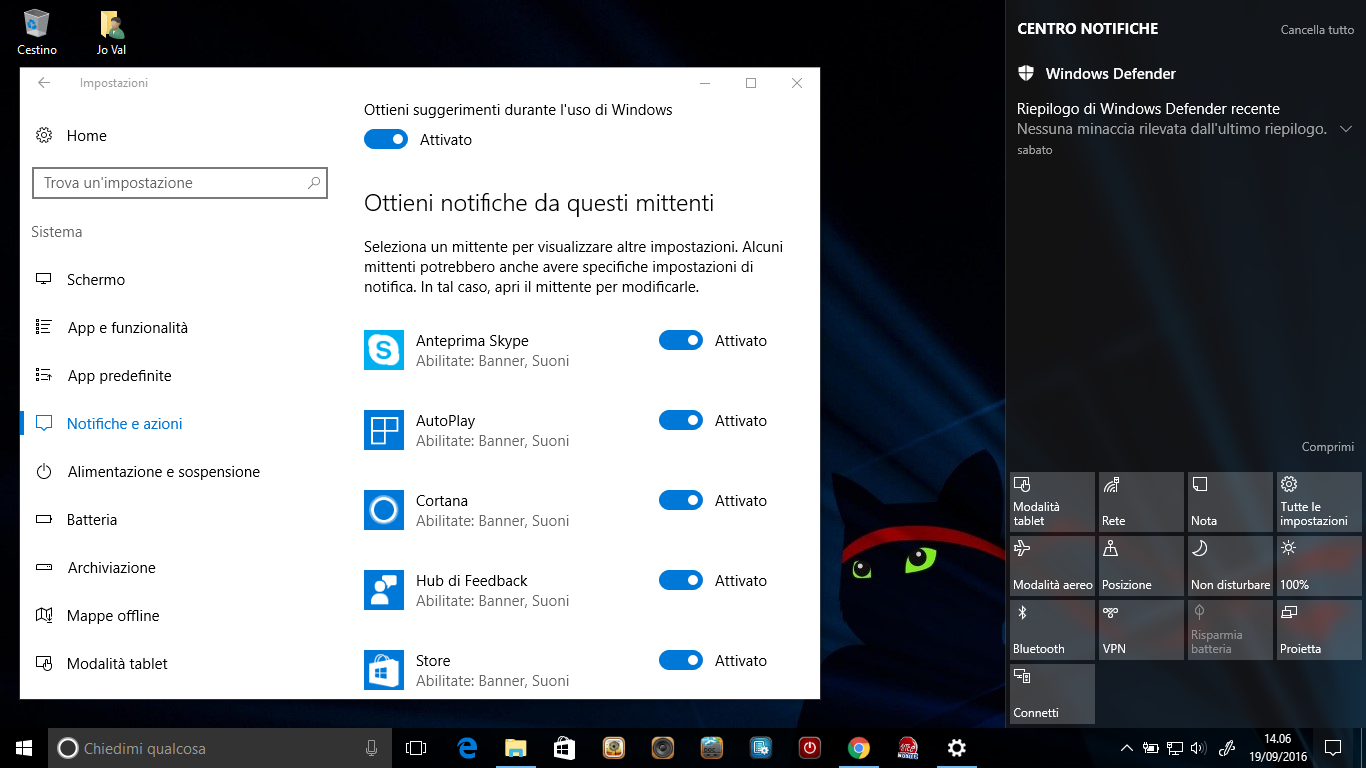Open the red power button taskbar app
The image size is (1366, 768).
coord(810,748)
